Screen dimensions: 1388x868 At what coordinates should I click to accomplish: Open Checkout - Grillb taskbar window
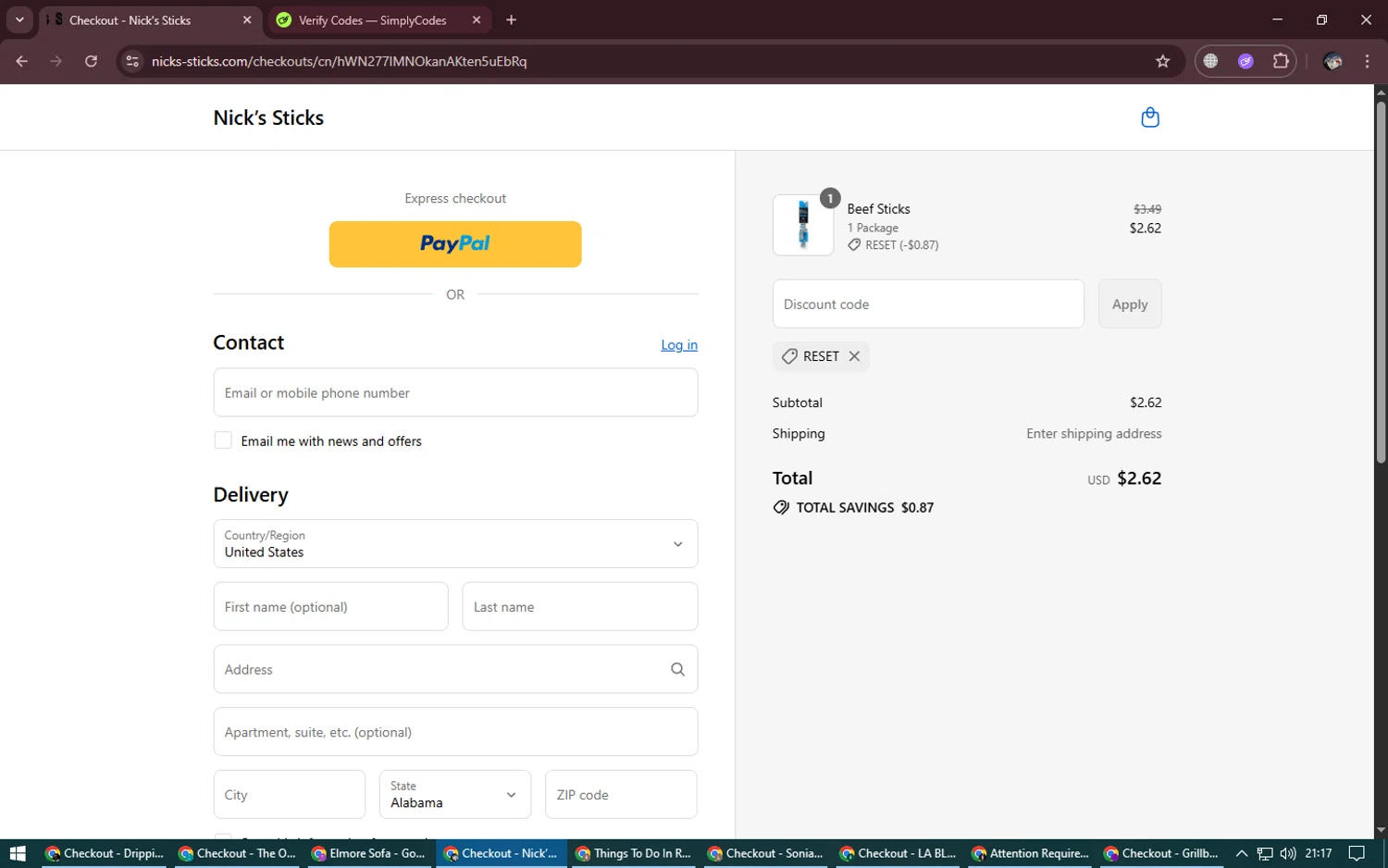pyautogui.click(x=1161, y=853)
